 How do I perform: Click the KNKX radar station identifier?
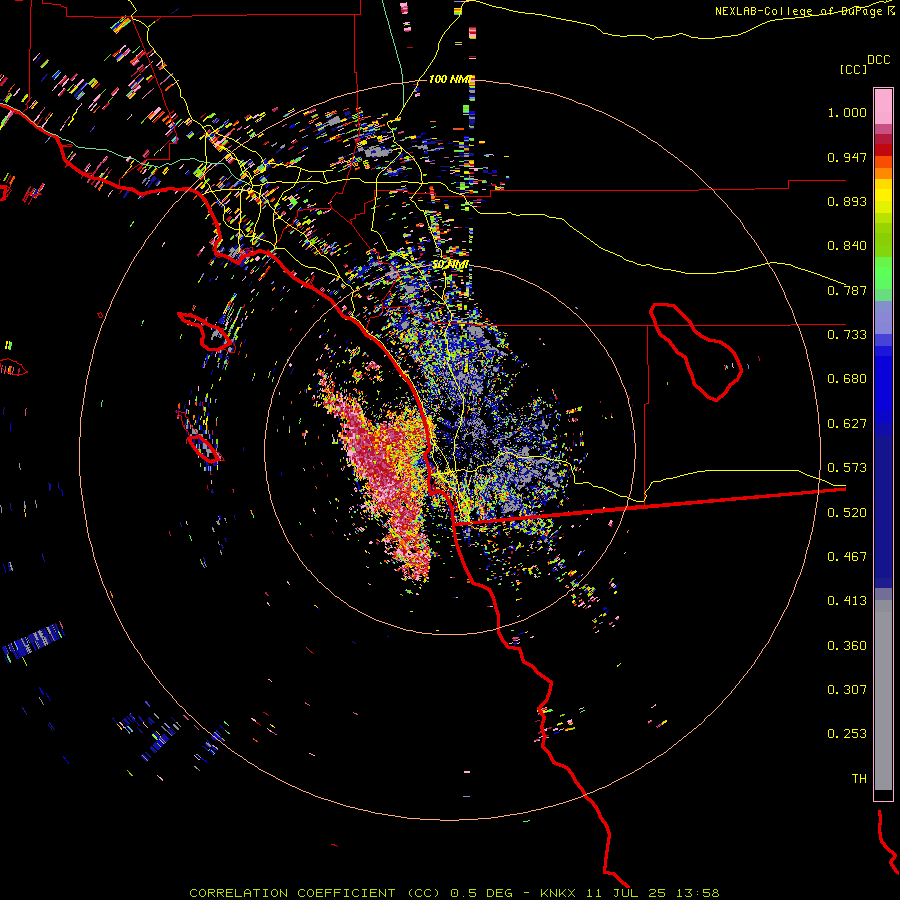[560, 893]
